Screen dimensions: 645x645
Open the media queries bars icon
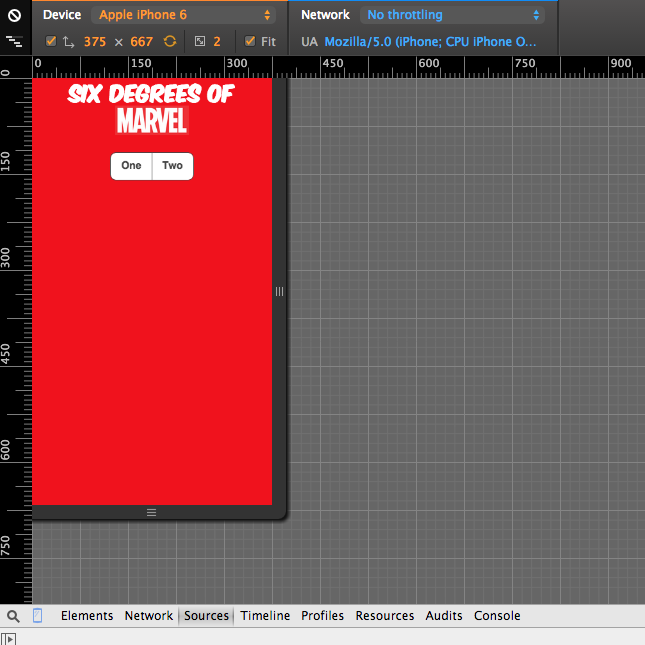(x=14, y=41)
